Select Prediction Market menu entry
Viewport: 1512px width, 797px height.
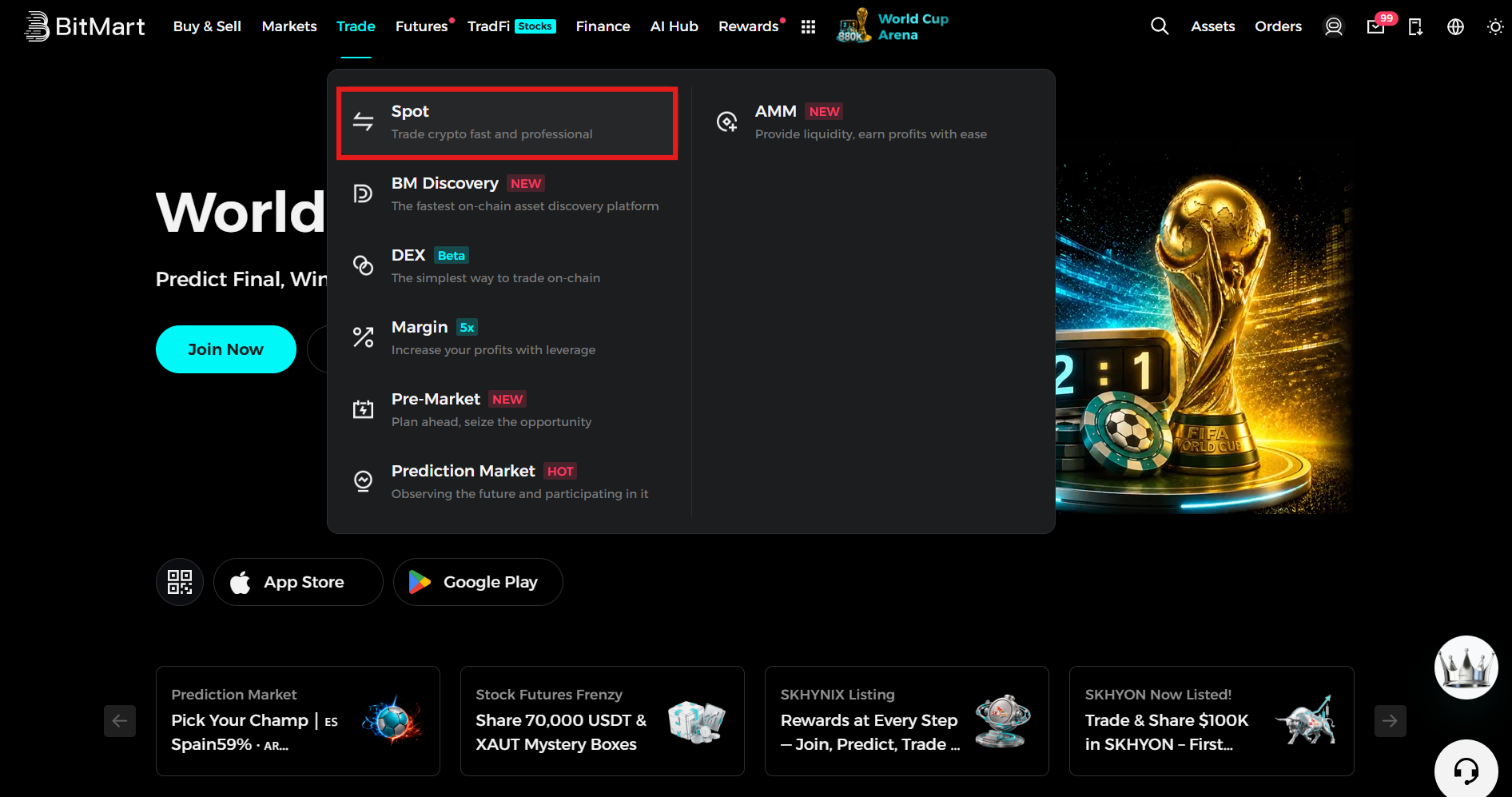(x=507, y=482)
